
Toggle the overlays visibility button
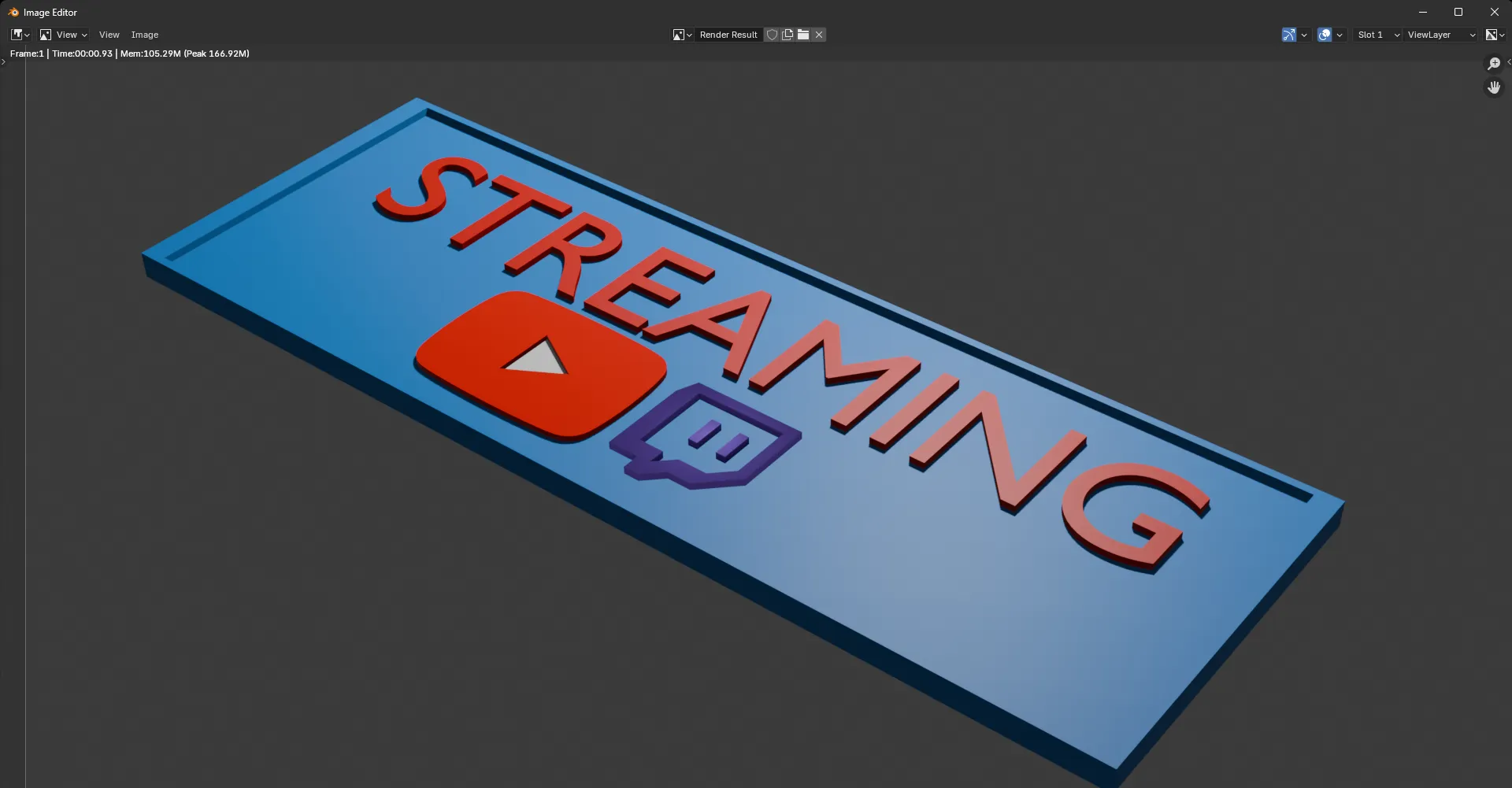point(1325,35)
